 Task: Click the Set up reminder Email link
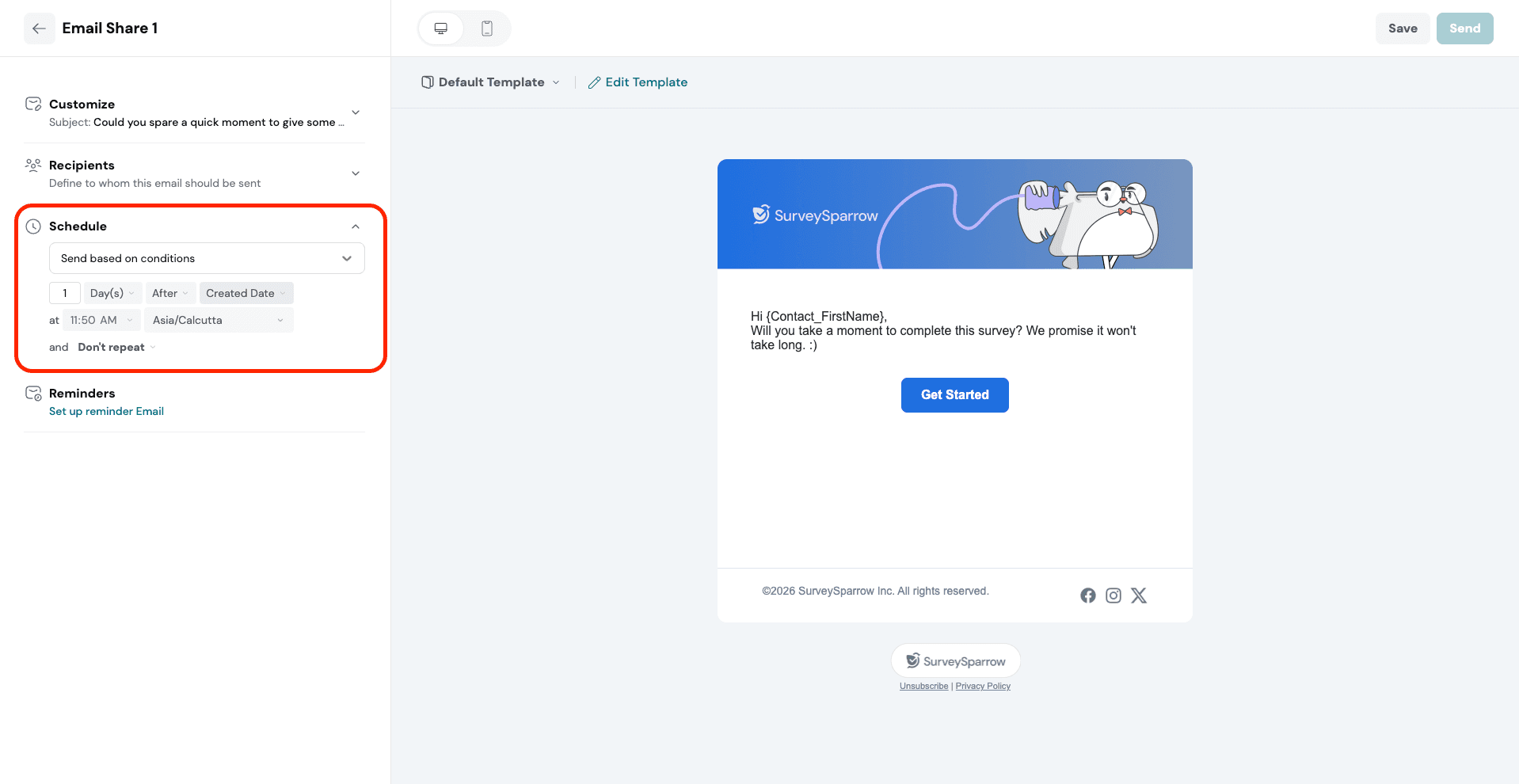coord(106,411)
